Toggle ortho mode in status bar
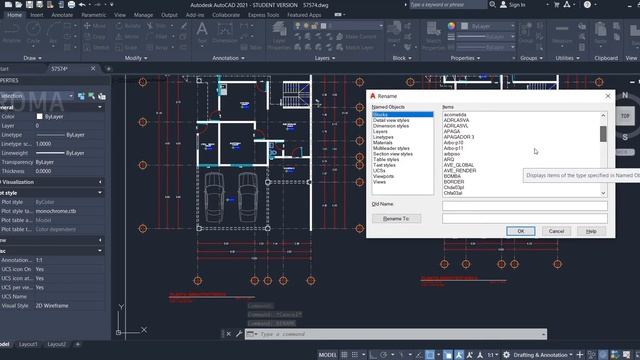This screenshot has width=640, height=360. pyautogui.click(x=373, y=355)
